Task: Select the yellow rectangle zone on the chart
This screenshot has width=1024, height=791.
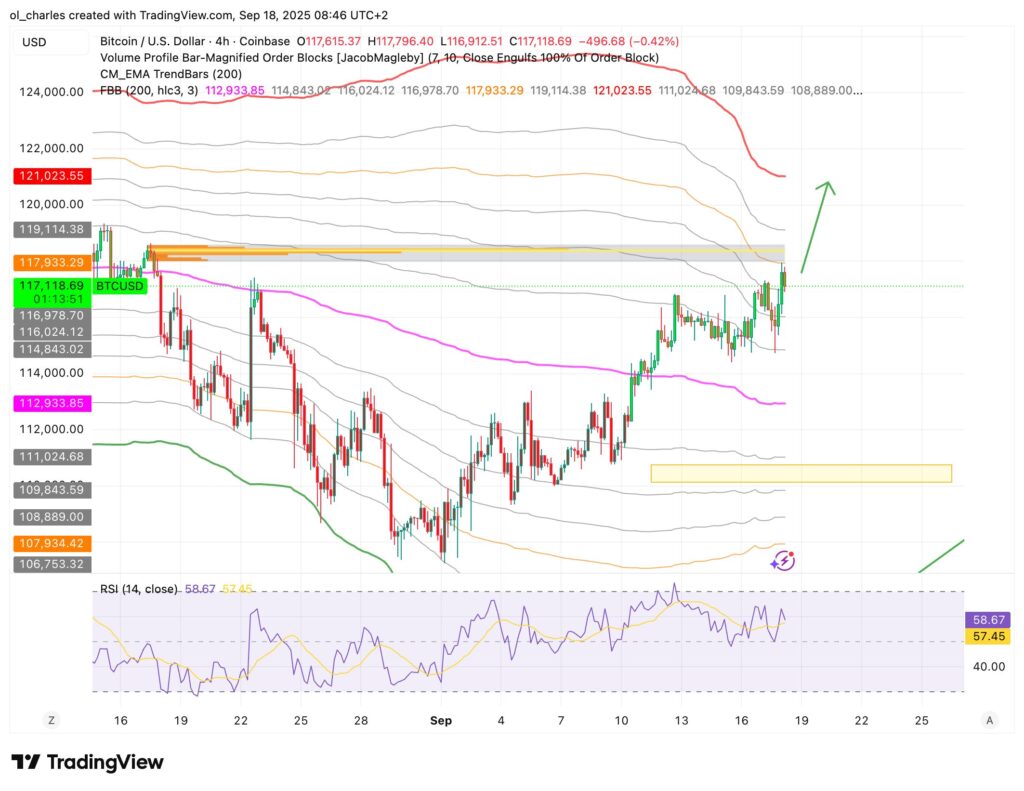Action: click(800, 473)
